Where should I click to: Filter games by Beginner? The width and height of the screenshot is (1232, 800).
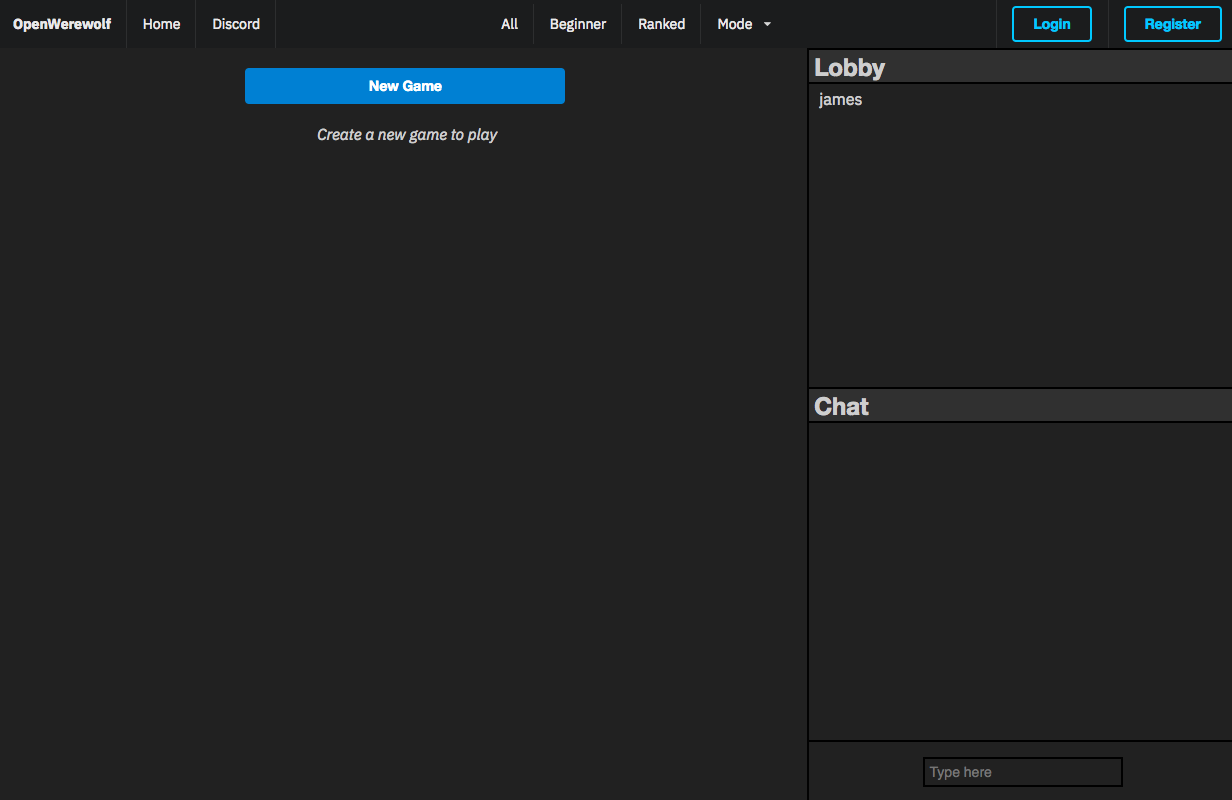pyautogui.click(x=578, y=24)
